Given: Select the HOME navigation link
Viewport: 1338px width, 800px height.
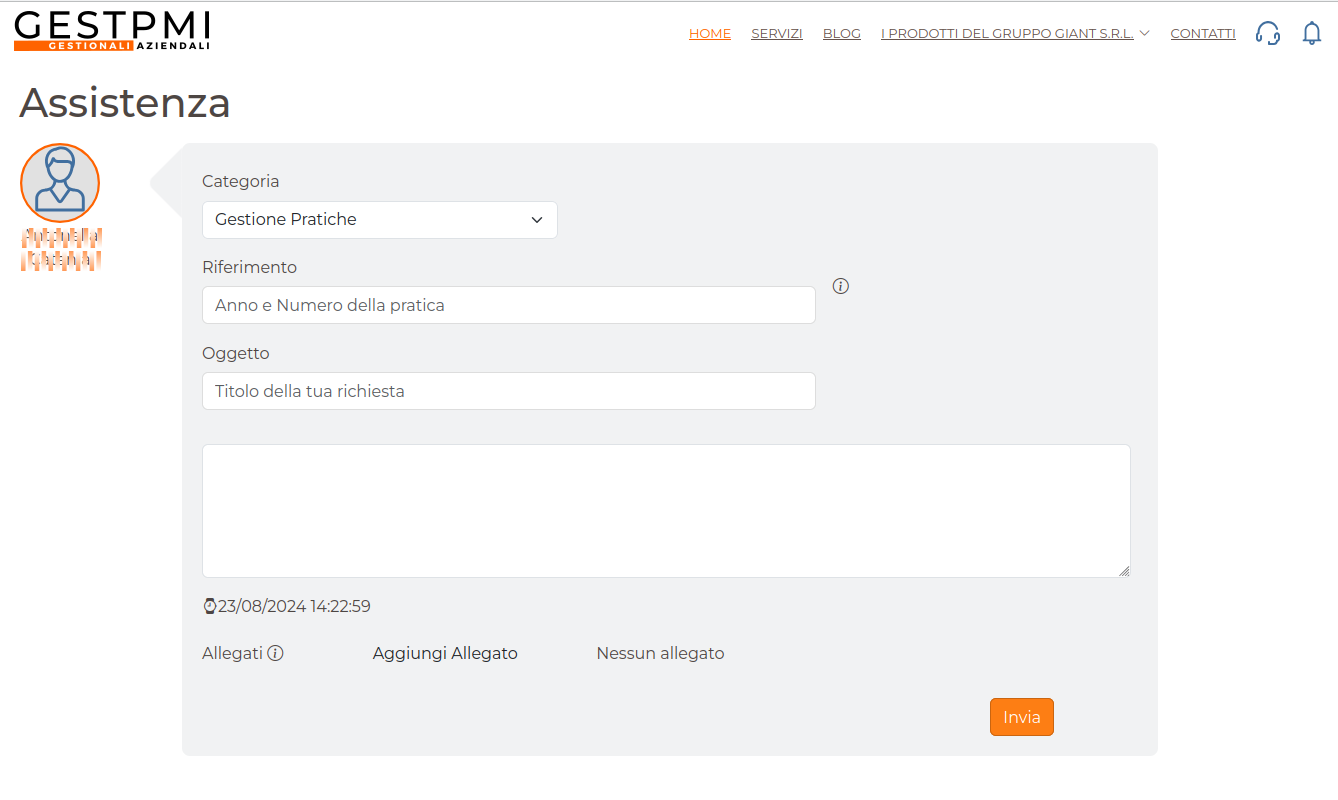Looking at the screenshot, I should 709,33.
